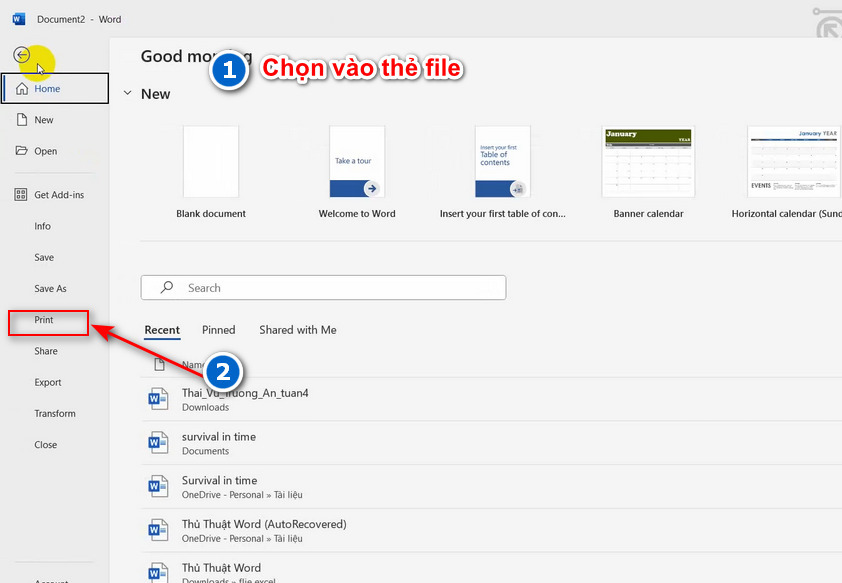Switch to the Pinned tab
The width and height of the screenshot is (842, 583).
coord(218,330)
